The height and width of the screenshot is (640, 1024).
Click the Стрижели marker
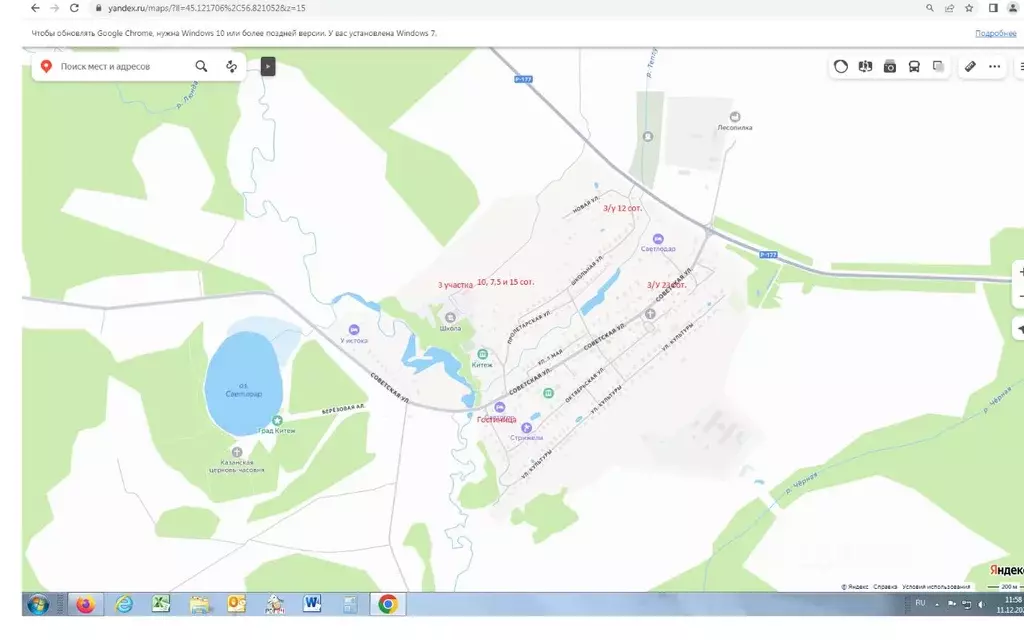(526, 428)
